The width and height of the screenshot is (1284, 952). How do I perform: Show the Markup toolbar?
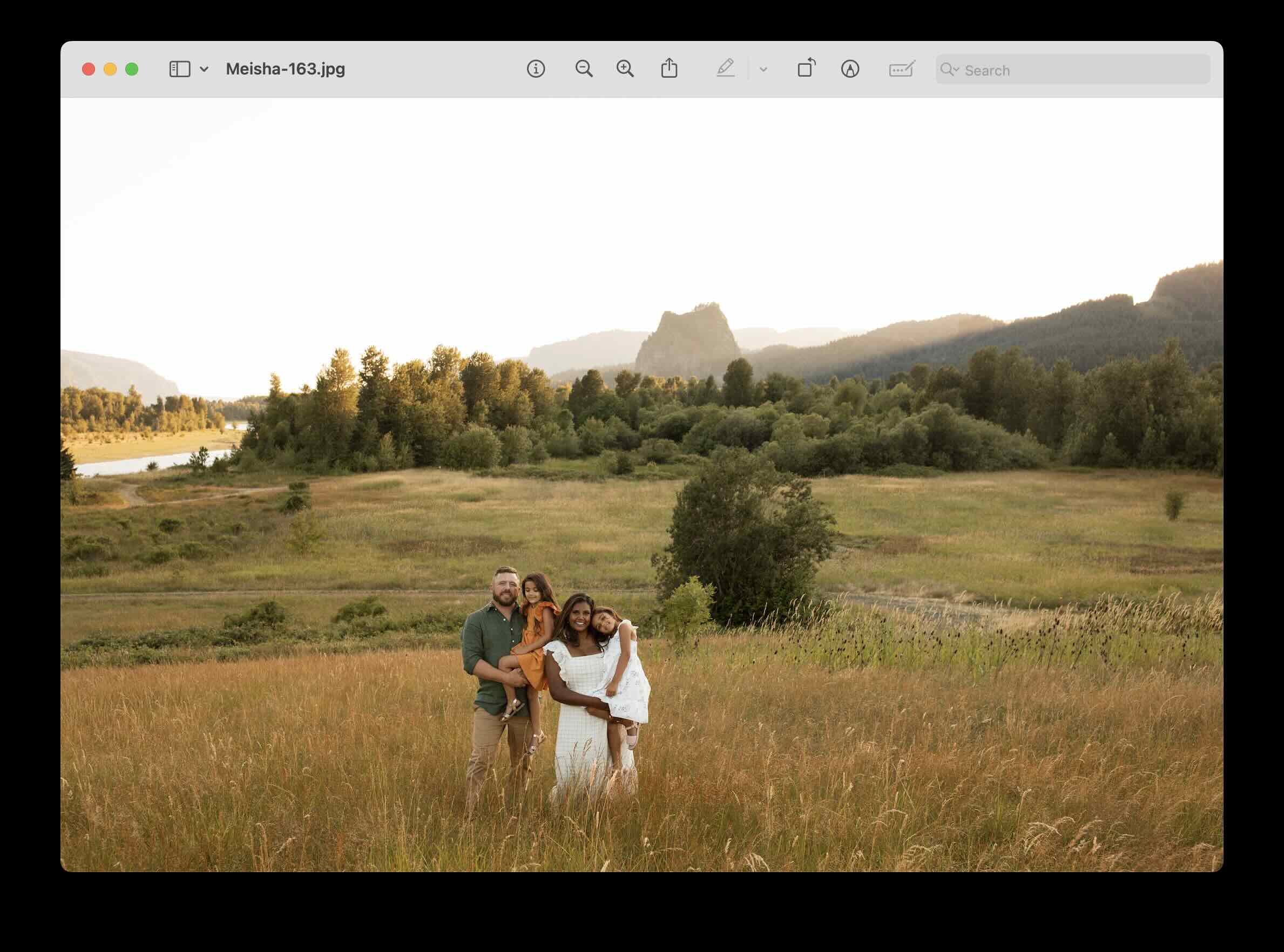850,69
